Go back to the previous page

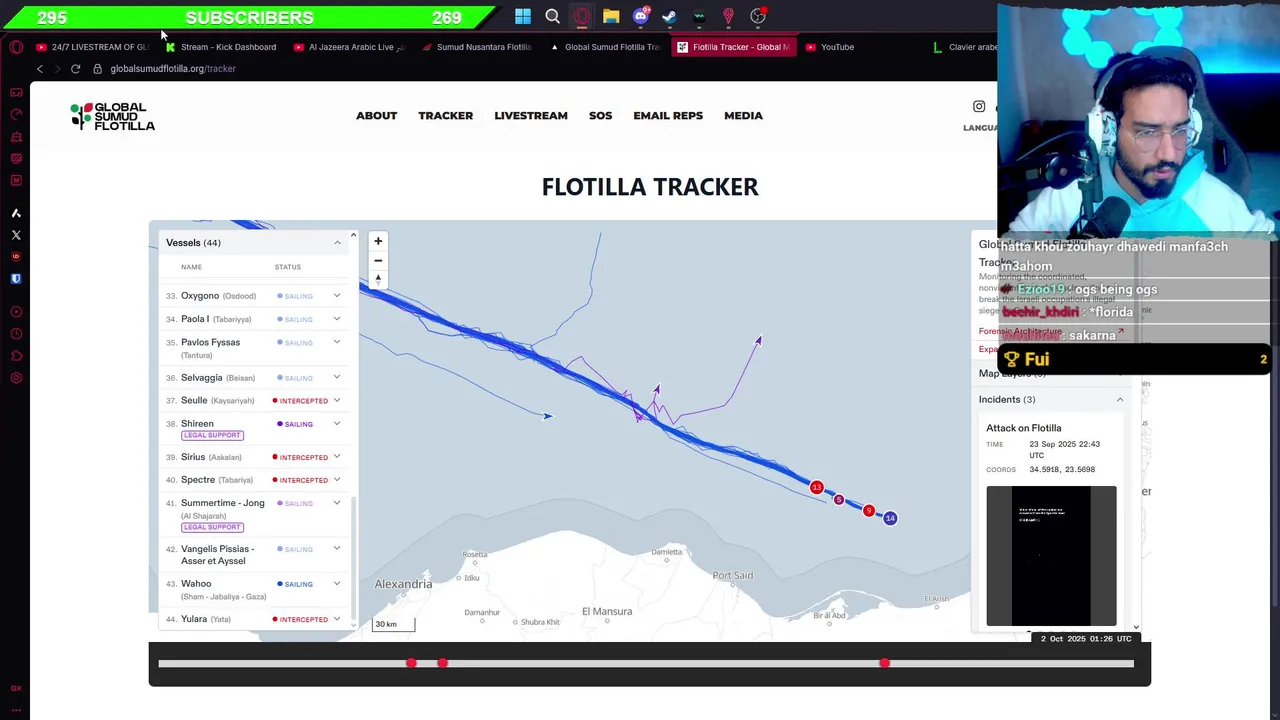point(39,69)
